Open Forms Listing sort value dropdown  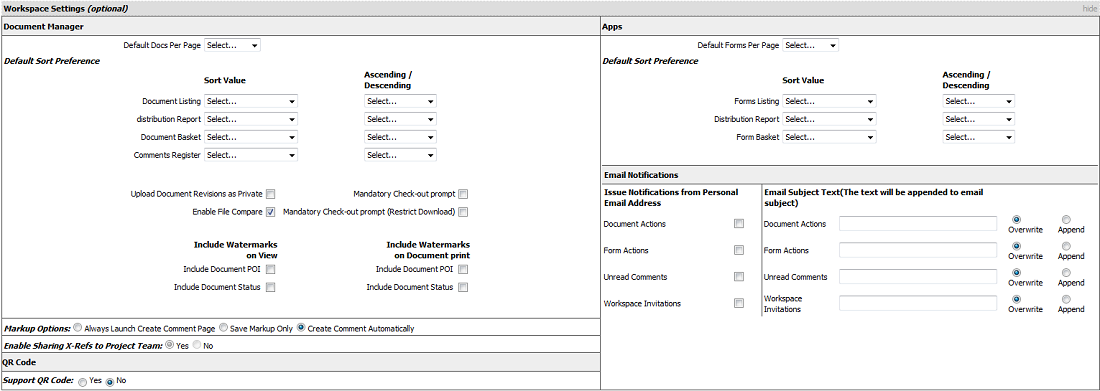(x=829, y=101)
